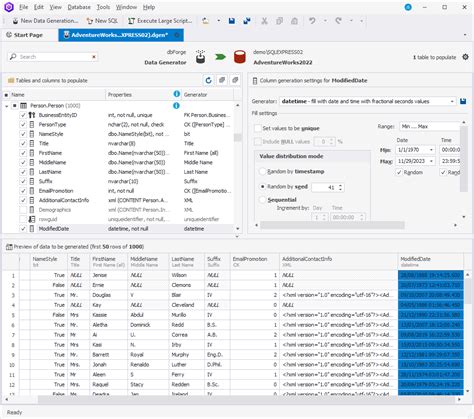Click the Copy icon in toolbar
Screen dimensions: 474x419
tap(279, 21)
